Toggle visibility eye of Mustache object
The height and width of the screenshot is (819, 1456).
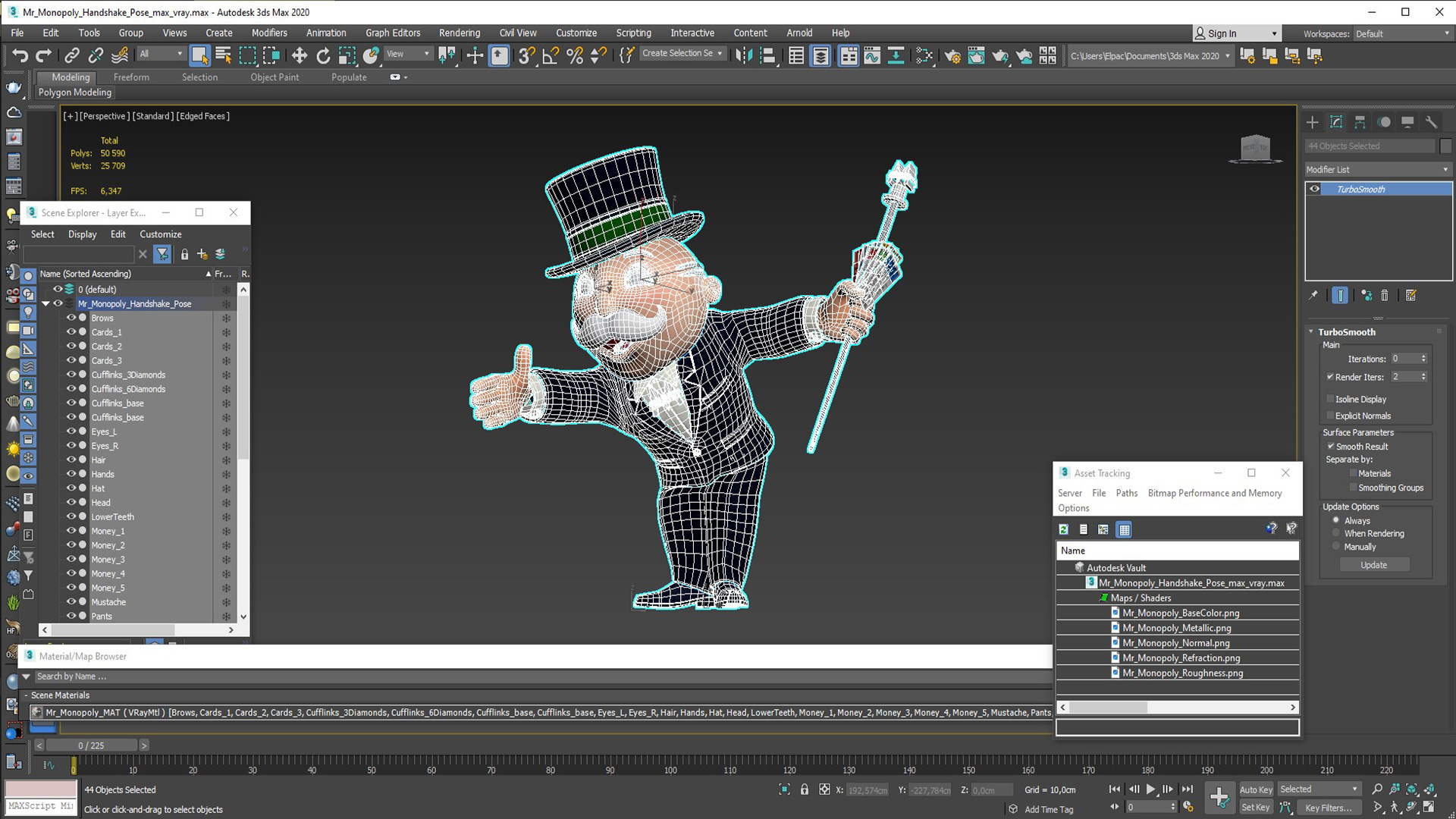[71, 602]
